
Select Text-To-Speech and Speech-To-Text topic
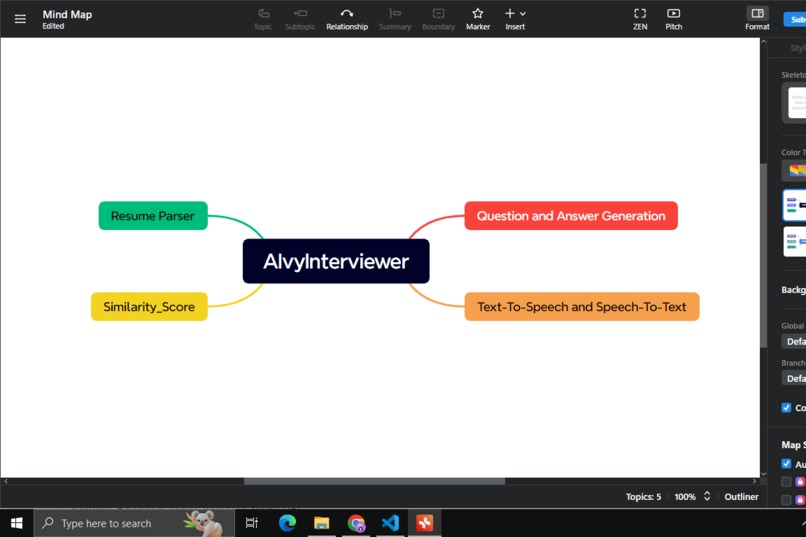point(582,307)
